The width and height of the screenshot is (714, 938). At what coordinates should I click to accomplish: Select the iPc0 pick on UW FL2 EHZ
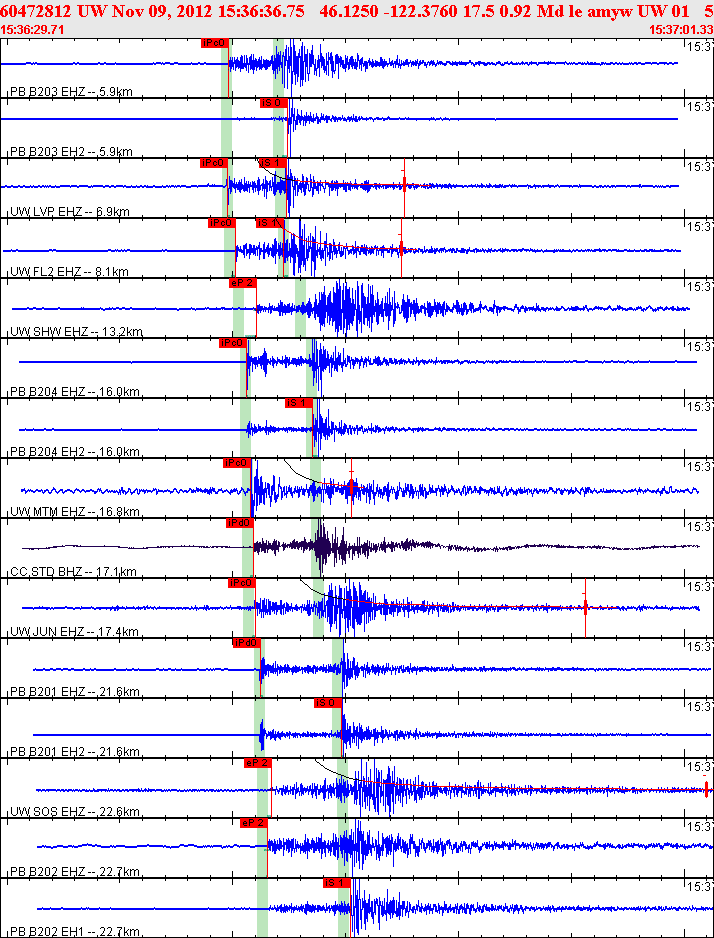coord(222,223)
